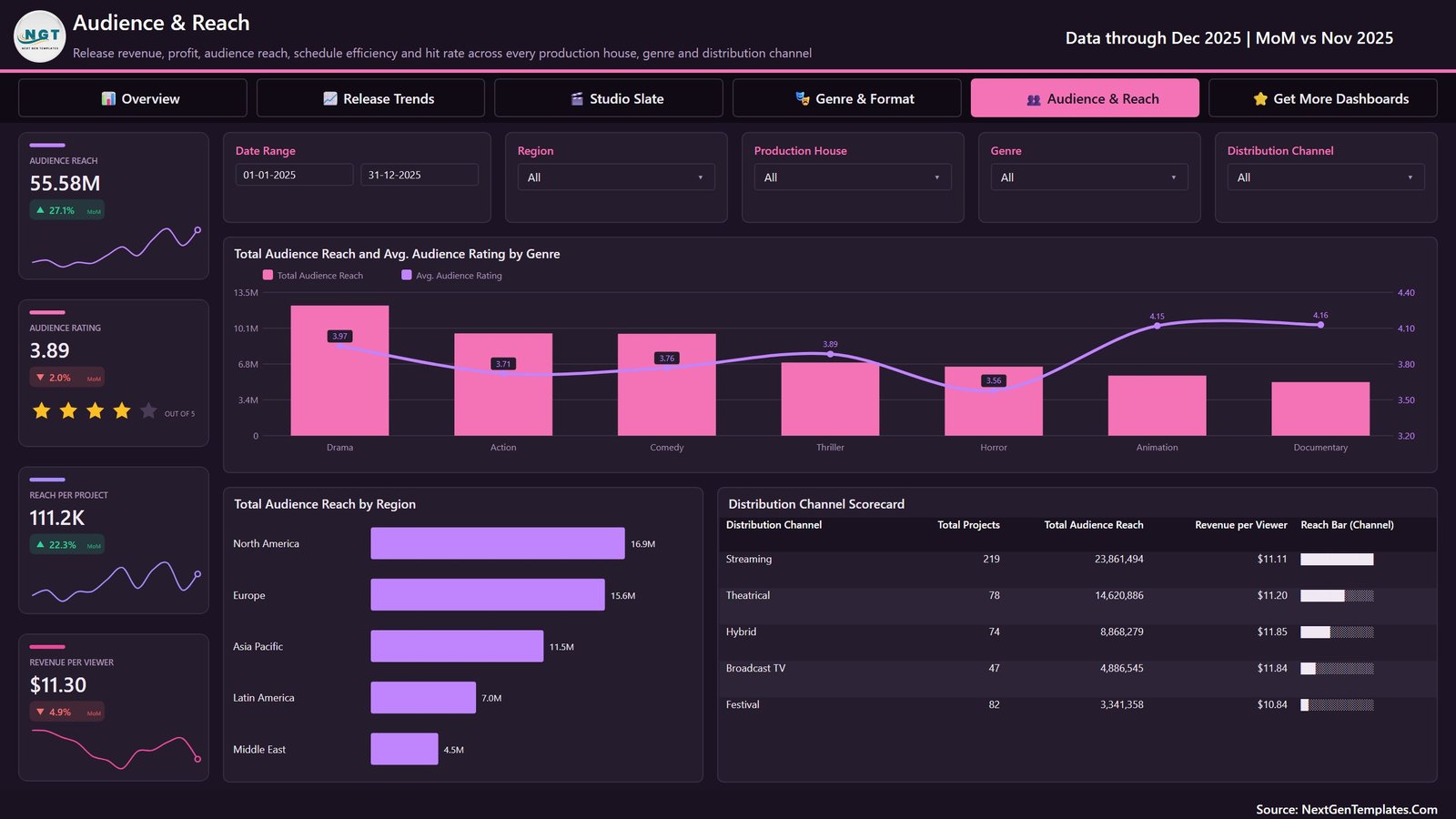Click the Overview tab chart icon
This screenshot has width=1456, height=819.
(108, 98)
